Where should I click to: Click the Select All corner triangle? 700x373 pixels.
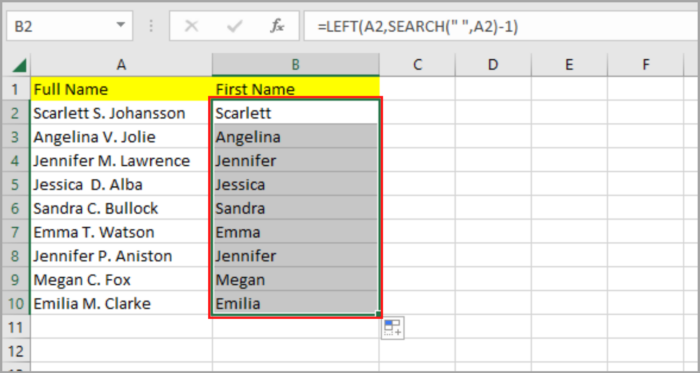point(19,65)
